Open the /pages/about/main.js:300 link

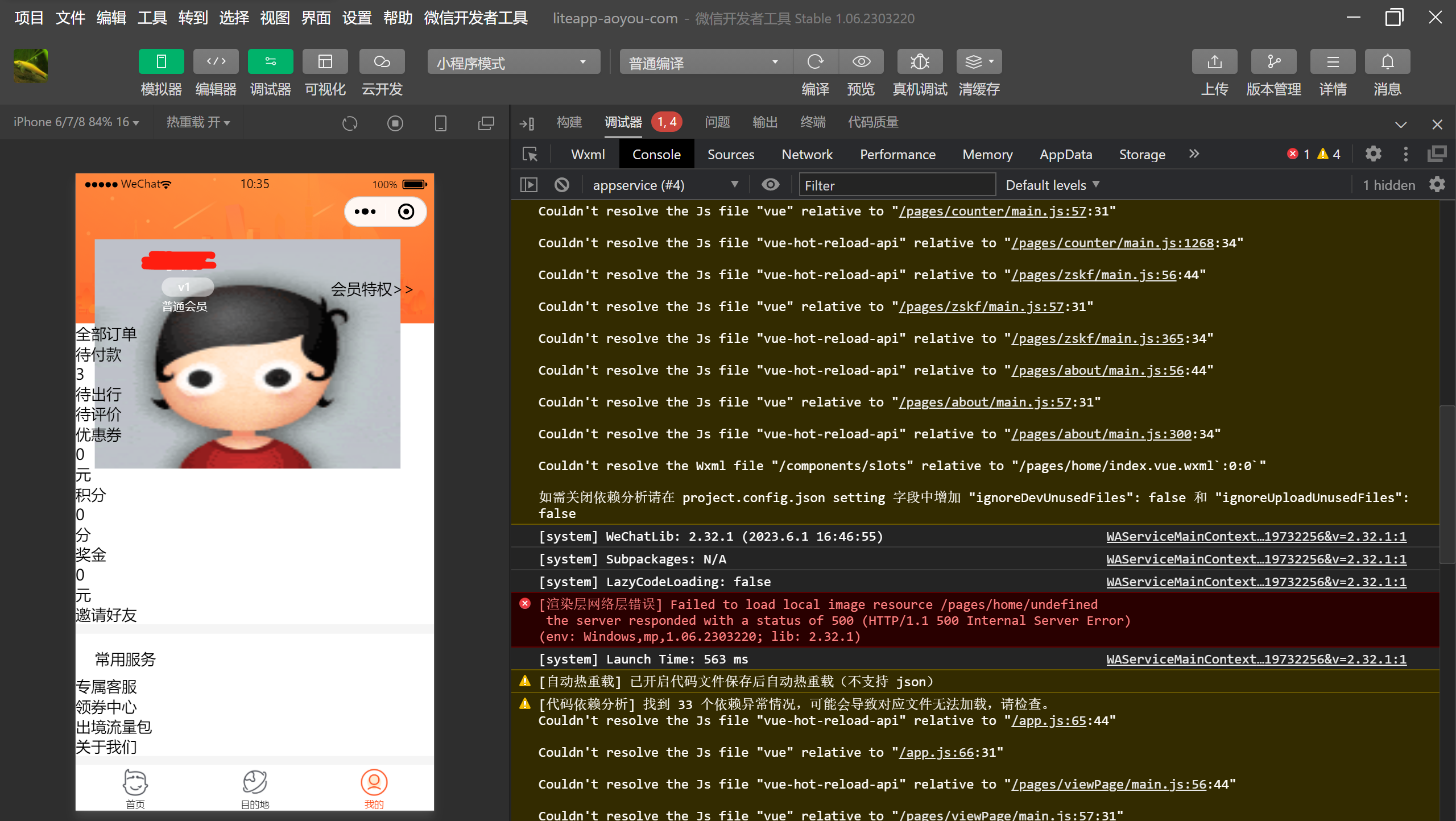click(x=1102, y=434)
